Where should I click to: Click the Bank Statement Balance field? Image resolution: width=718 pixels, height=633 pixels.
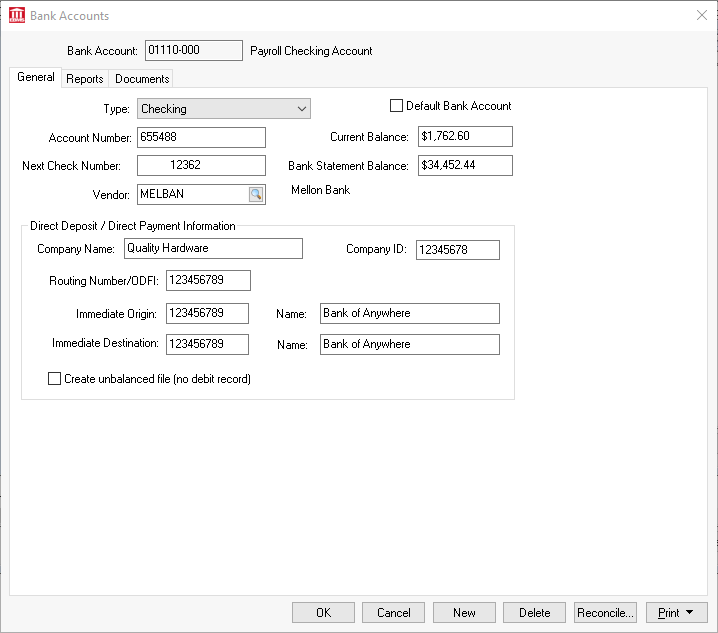pos(465,165)
